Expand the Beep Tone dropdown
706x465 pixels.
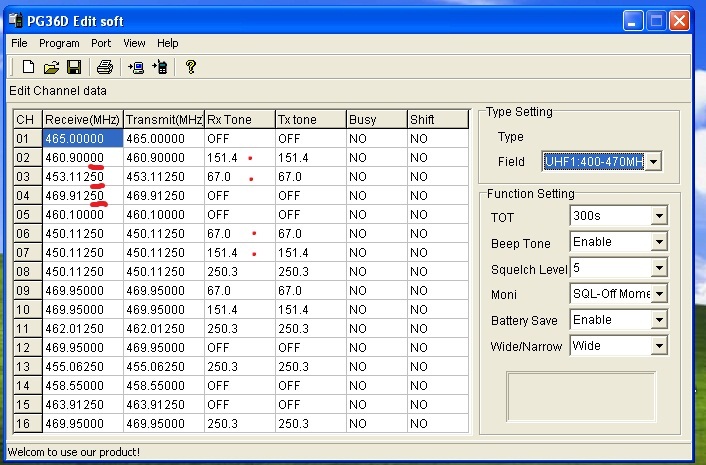click(x=659, y=242)
